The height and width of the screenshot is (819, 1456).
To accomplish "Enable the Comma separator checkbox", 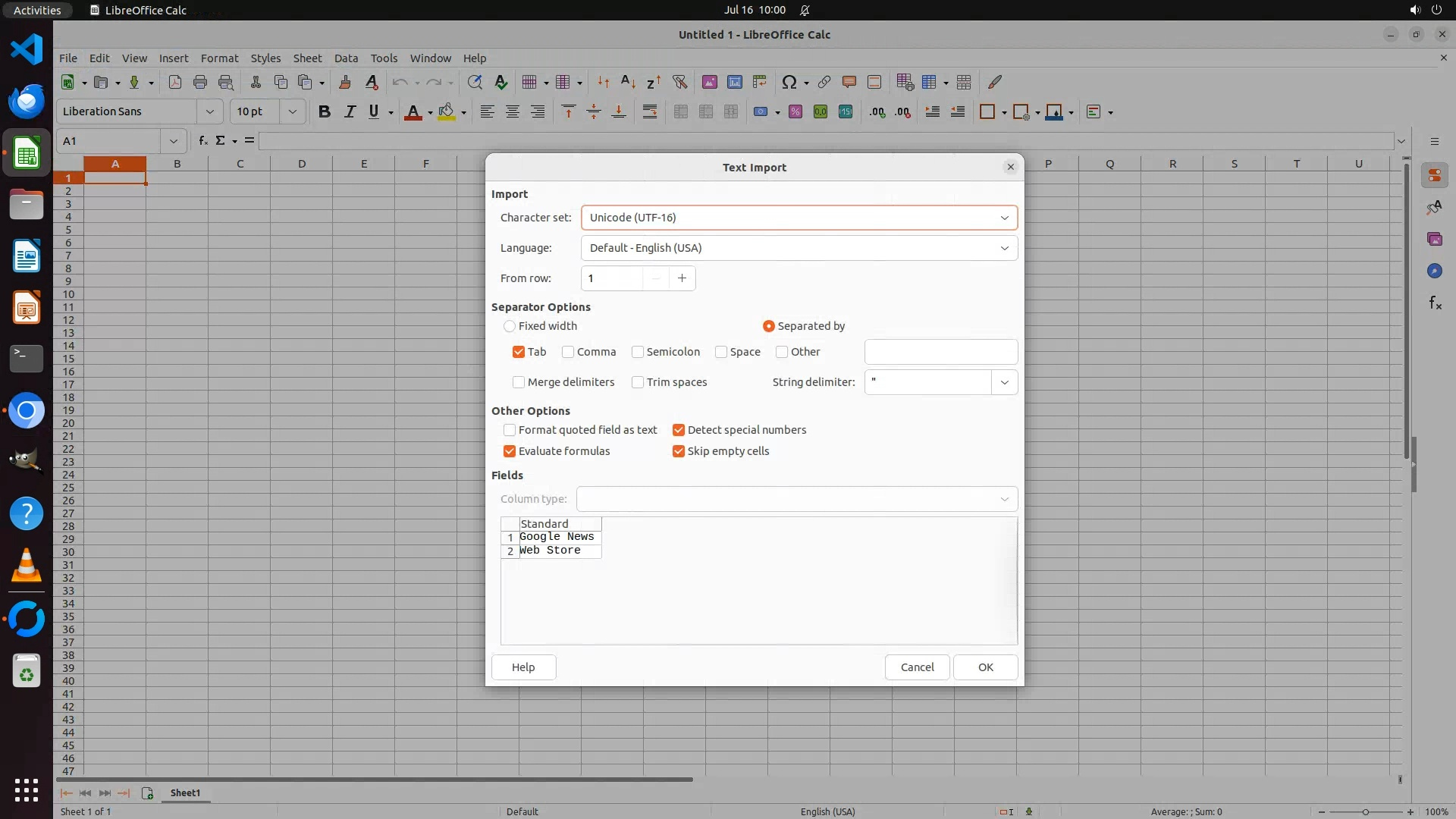I will pyautogui.click(x=568, y=352).
